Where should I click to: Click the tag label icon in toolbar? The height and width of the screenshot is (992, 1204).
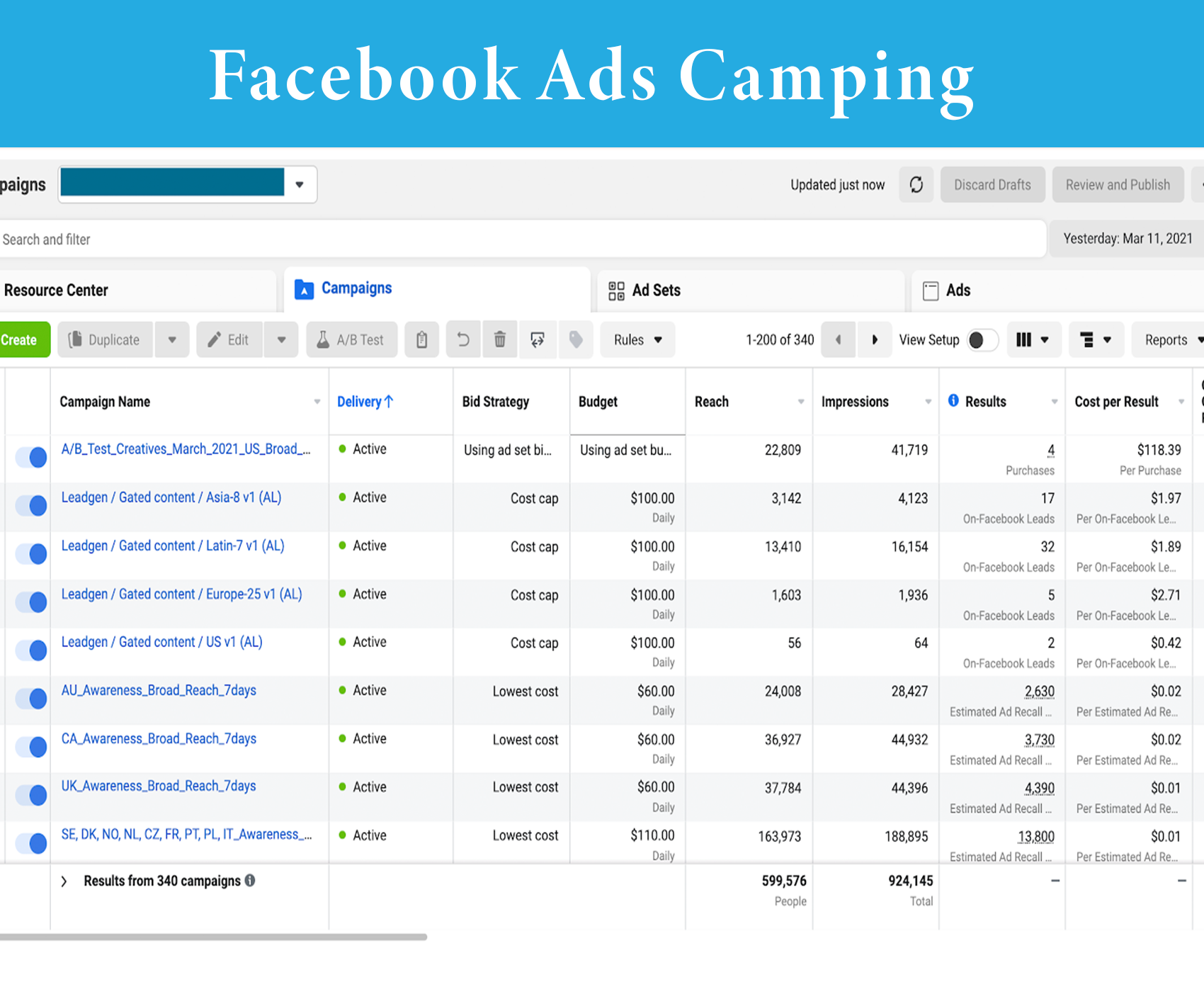[576, 339]
